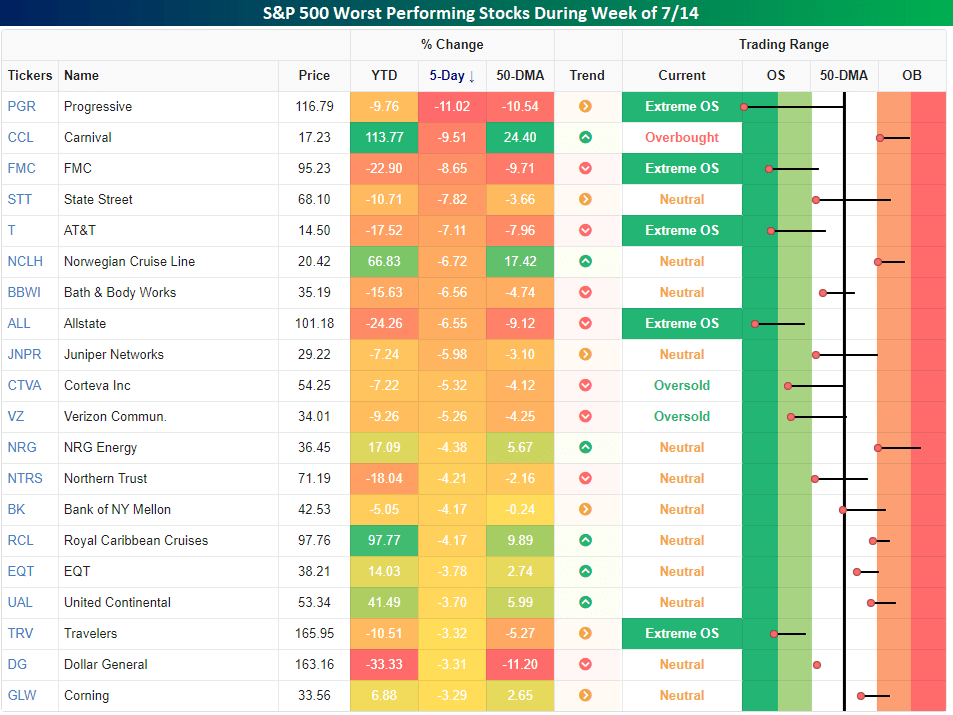Click the Extreme OS badge for Allstate

tap(681, 323)
